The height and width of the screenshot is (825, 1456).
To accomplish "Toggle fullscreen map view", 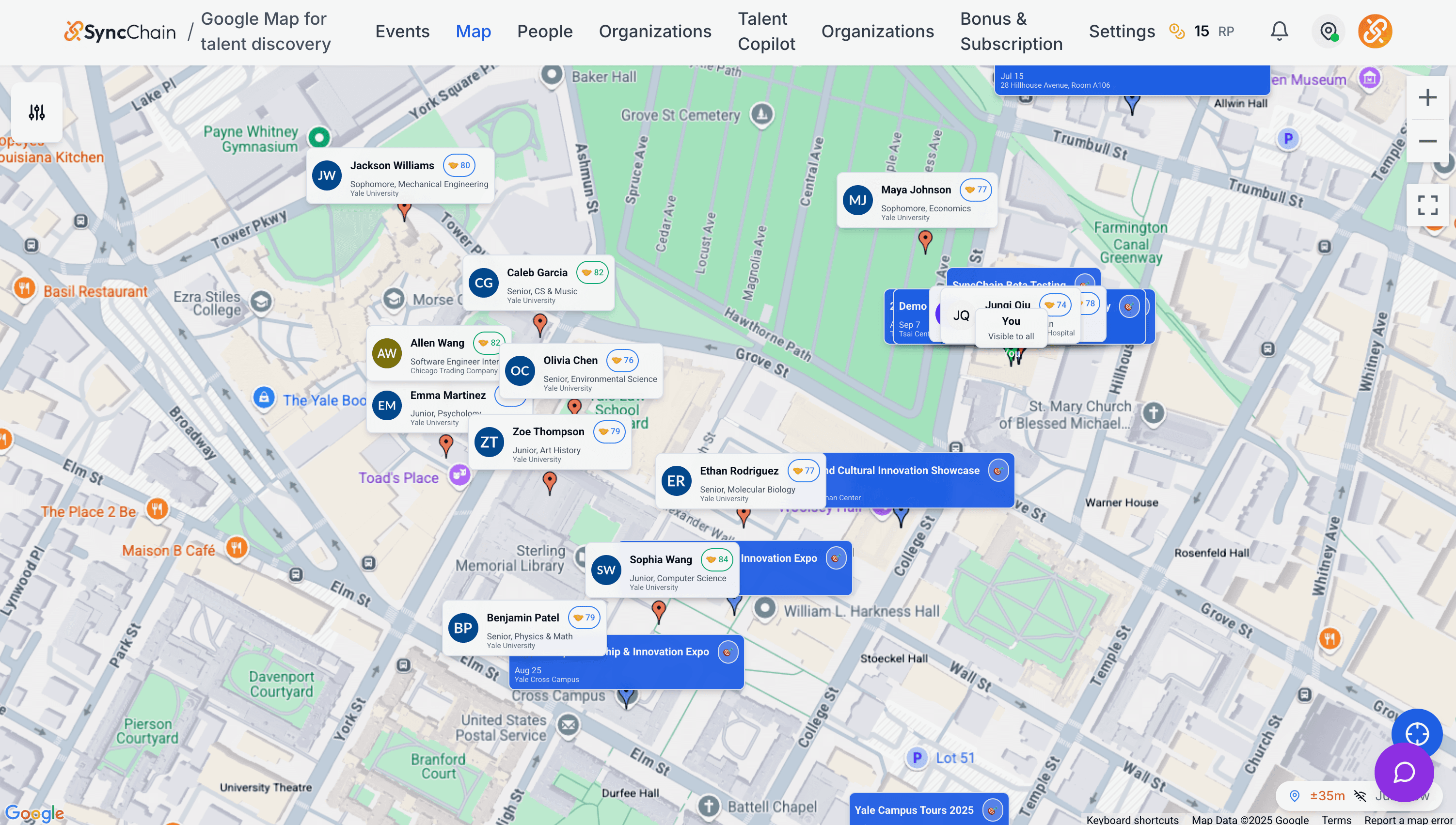I will [x=1427, y=205].
